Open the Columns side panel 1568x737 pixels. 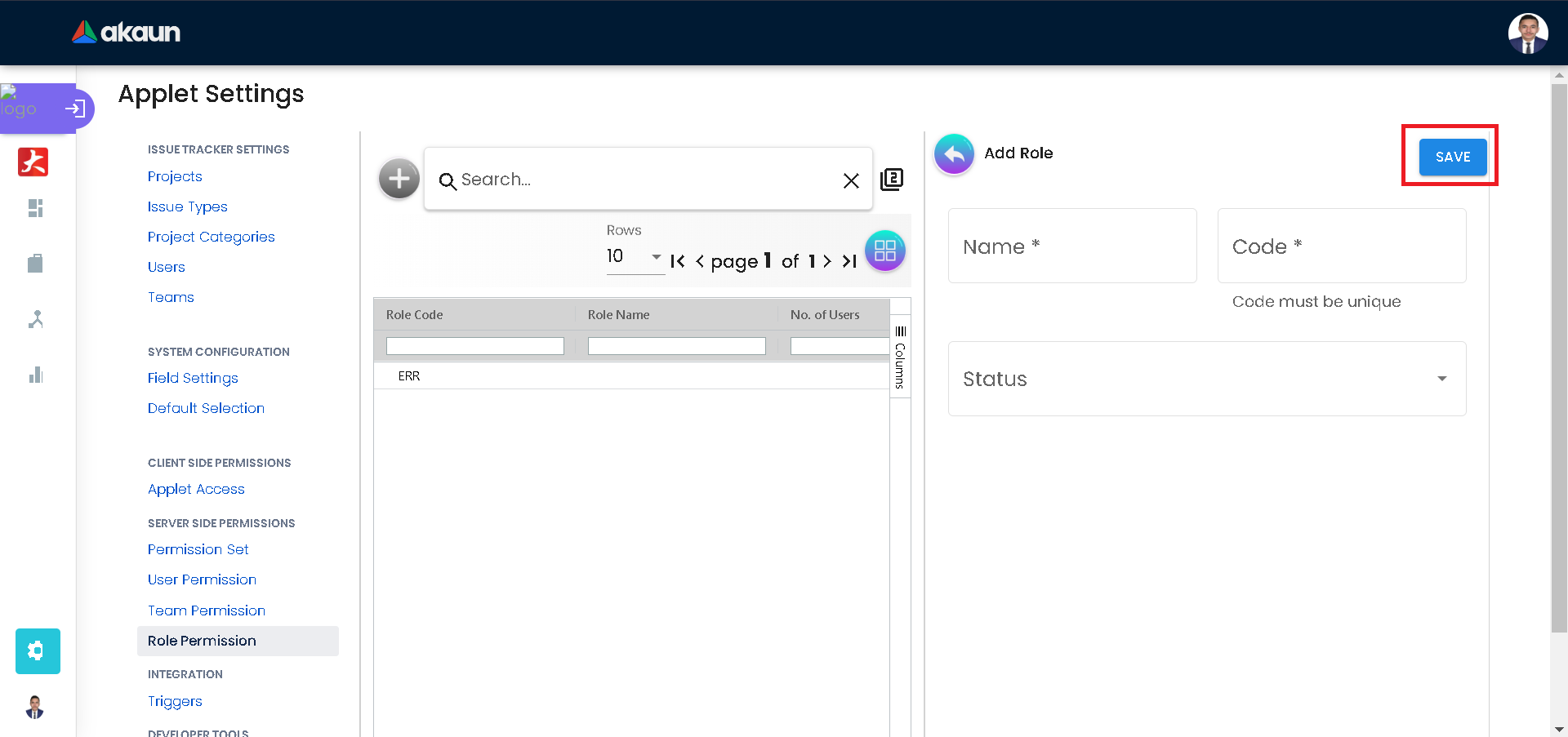tap(900, 357)
